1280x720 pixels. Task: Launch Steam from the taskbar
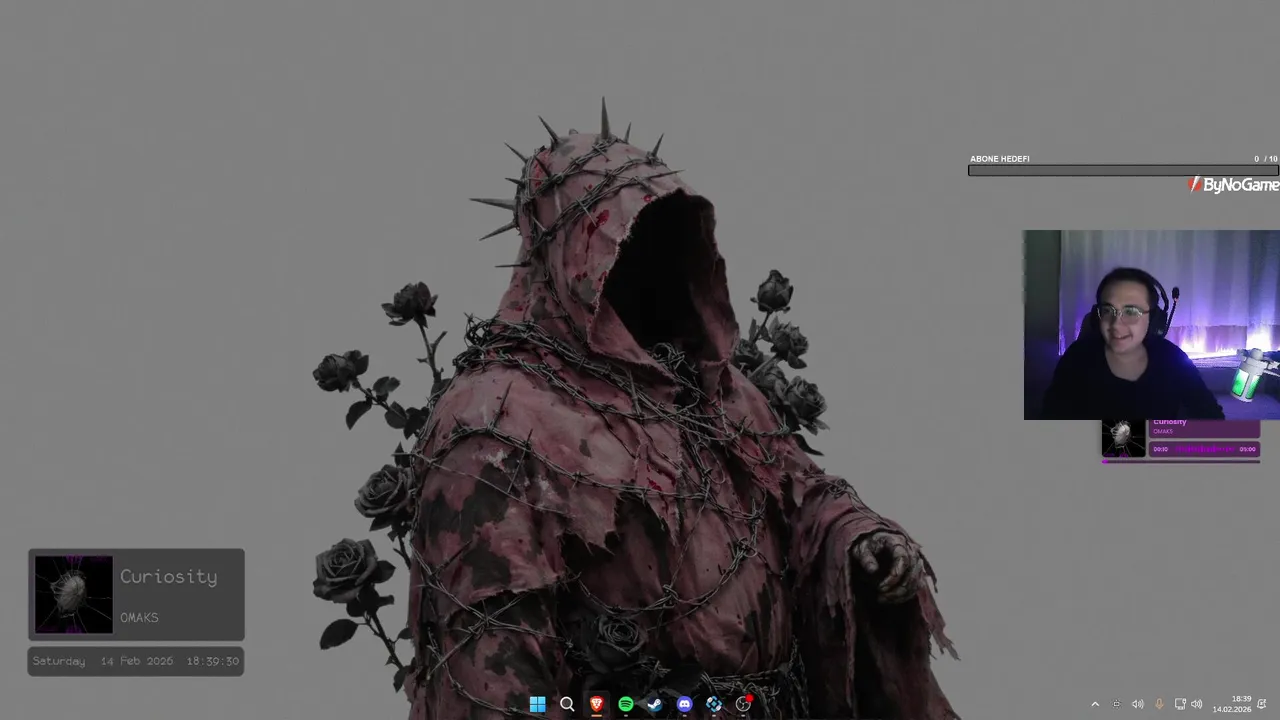[655, 704]
